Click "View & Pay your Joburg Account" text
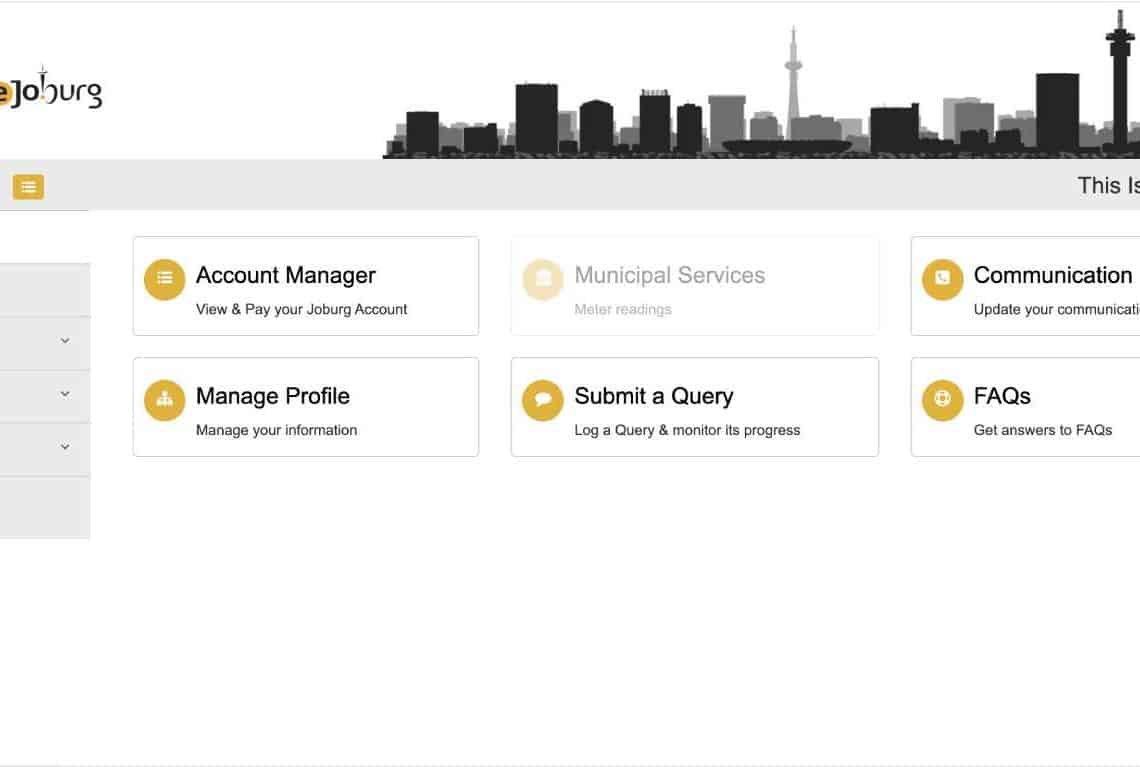Screen dimensions: 1140x767 [x=302, y=309]
